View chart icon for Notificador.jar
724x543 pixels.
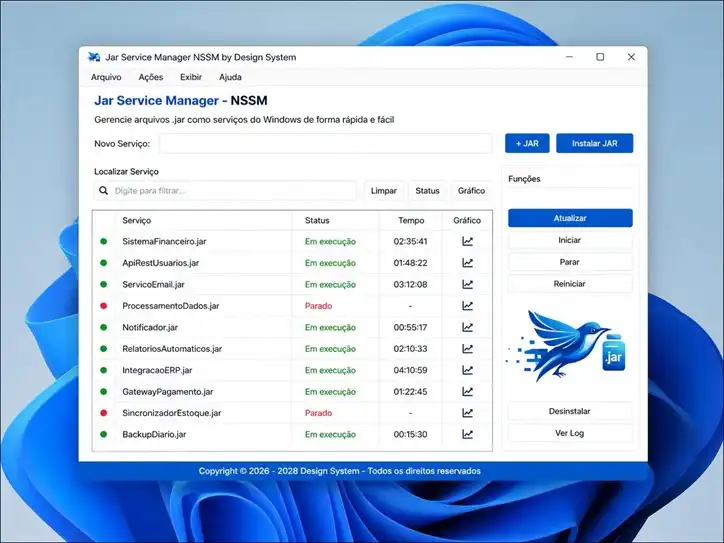[x=467, y=327]
